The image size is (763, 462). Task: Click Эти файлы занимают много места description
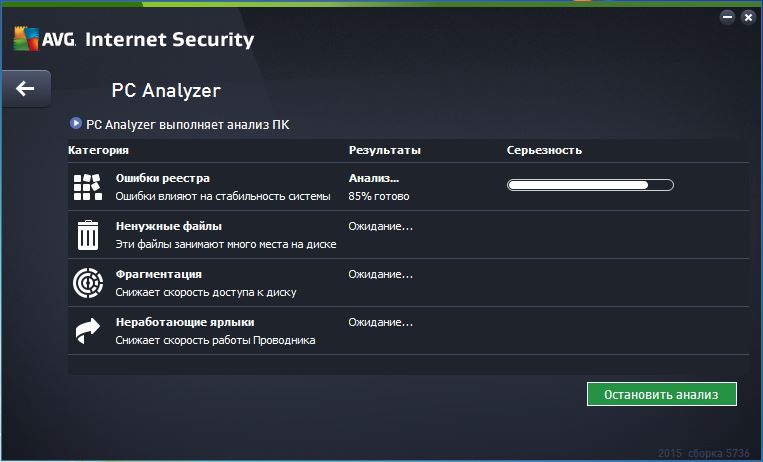[226, 244]
